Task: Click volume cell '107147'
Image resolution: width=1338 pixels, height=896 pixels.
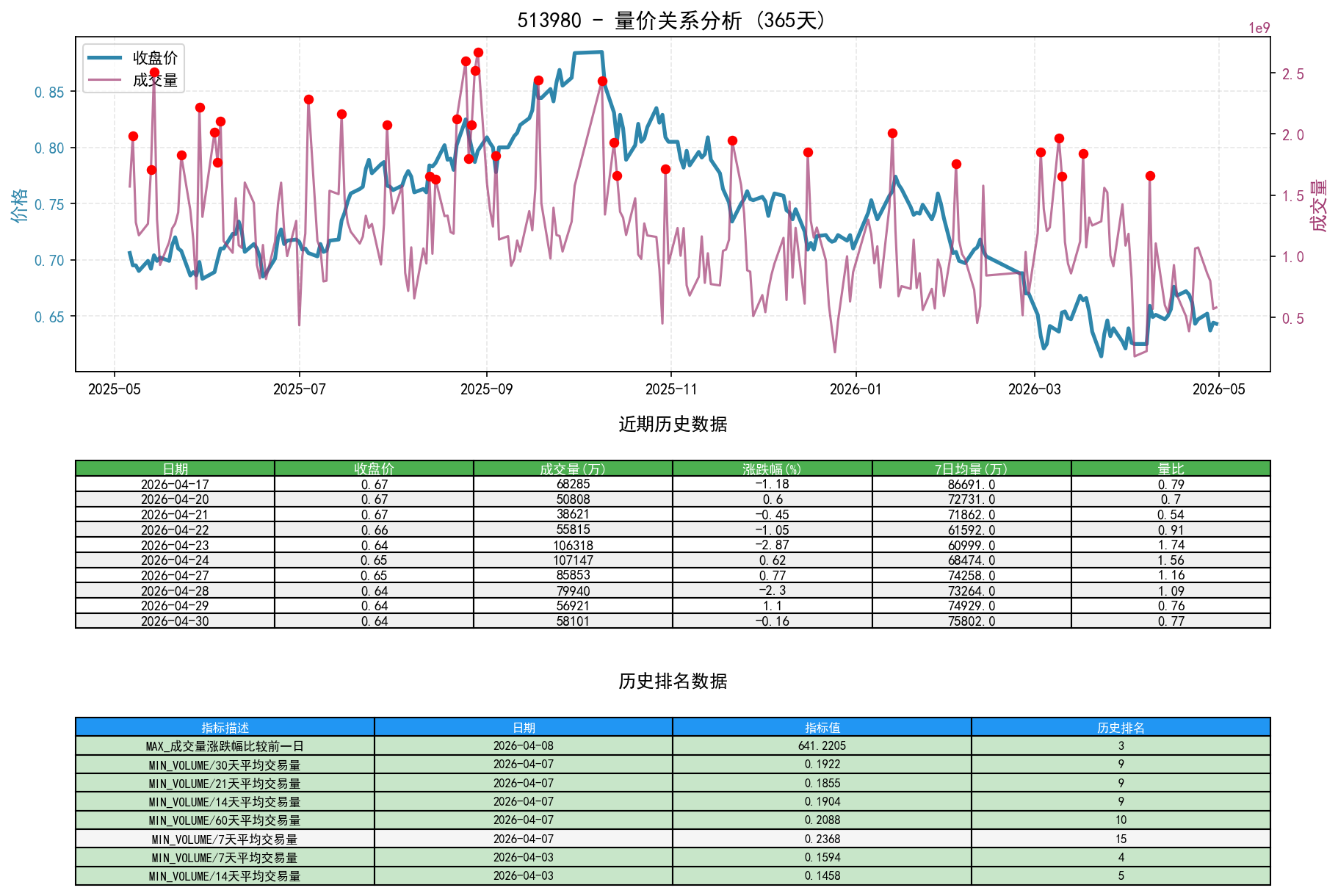Action: [x=573, y=560]
